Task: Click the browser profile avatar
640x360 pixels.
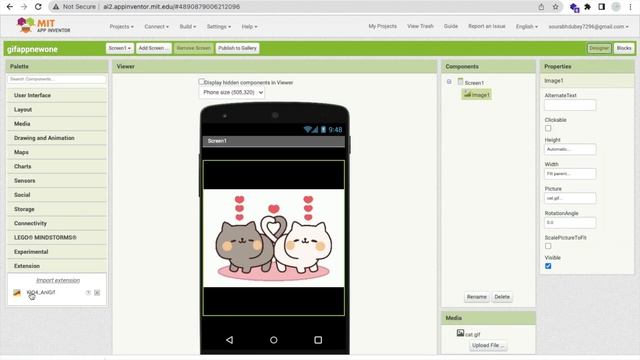Action: [x=616, y=7]
